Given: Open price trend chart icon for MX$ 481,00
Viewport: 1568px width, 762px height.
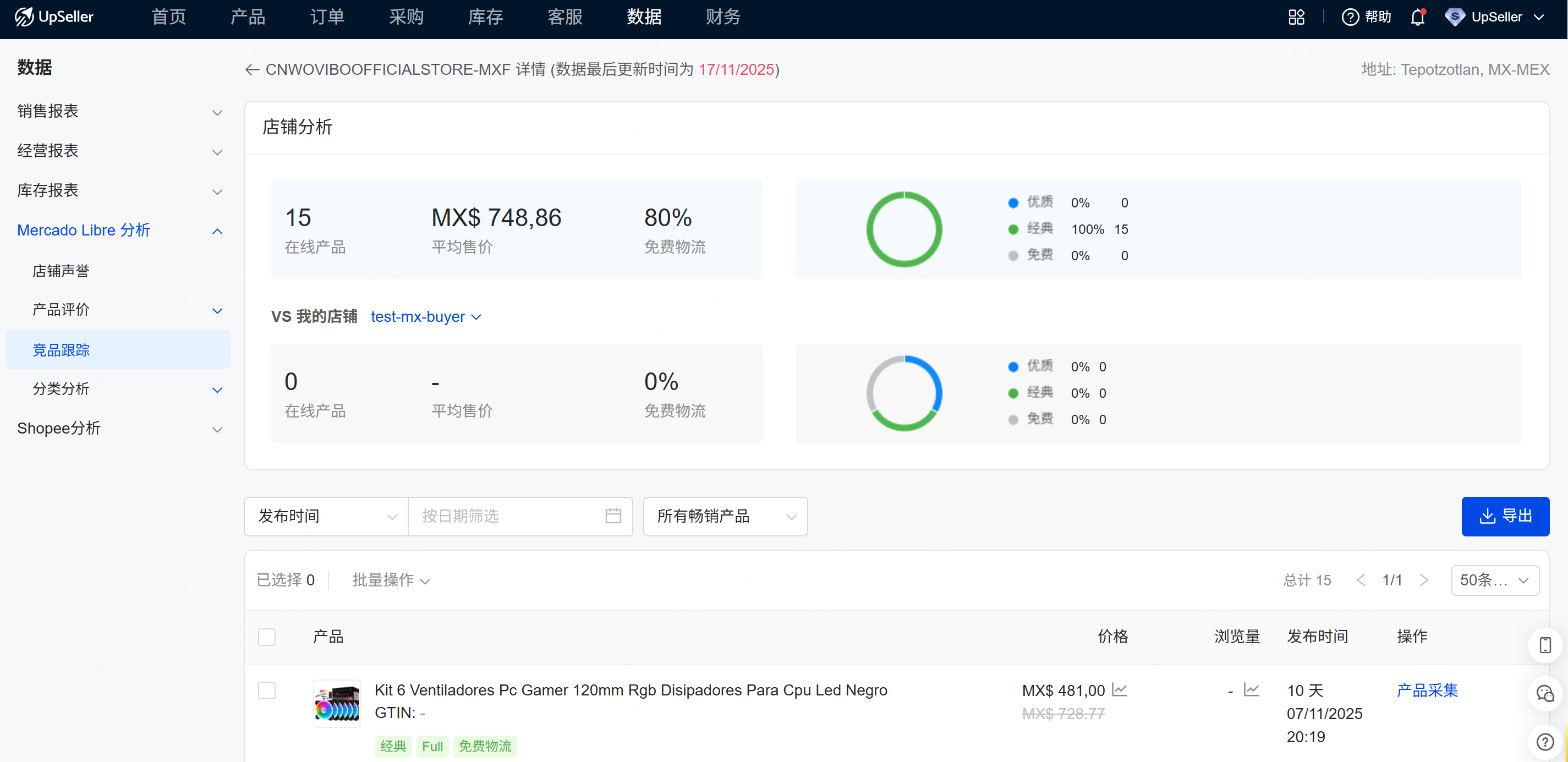Looking at the screenshot, I should point(1119,689).
